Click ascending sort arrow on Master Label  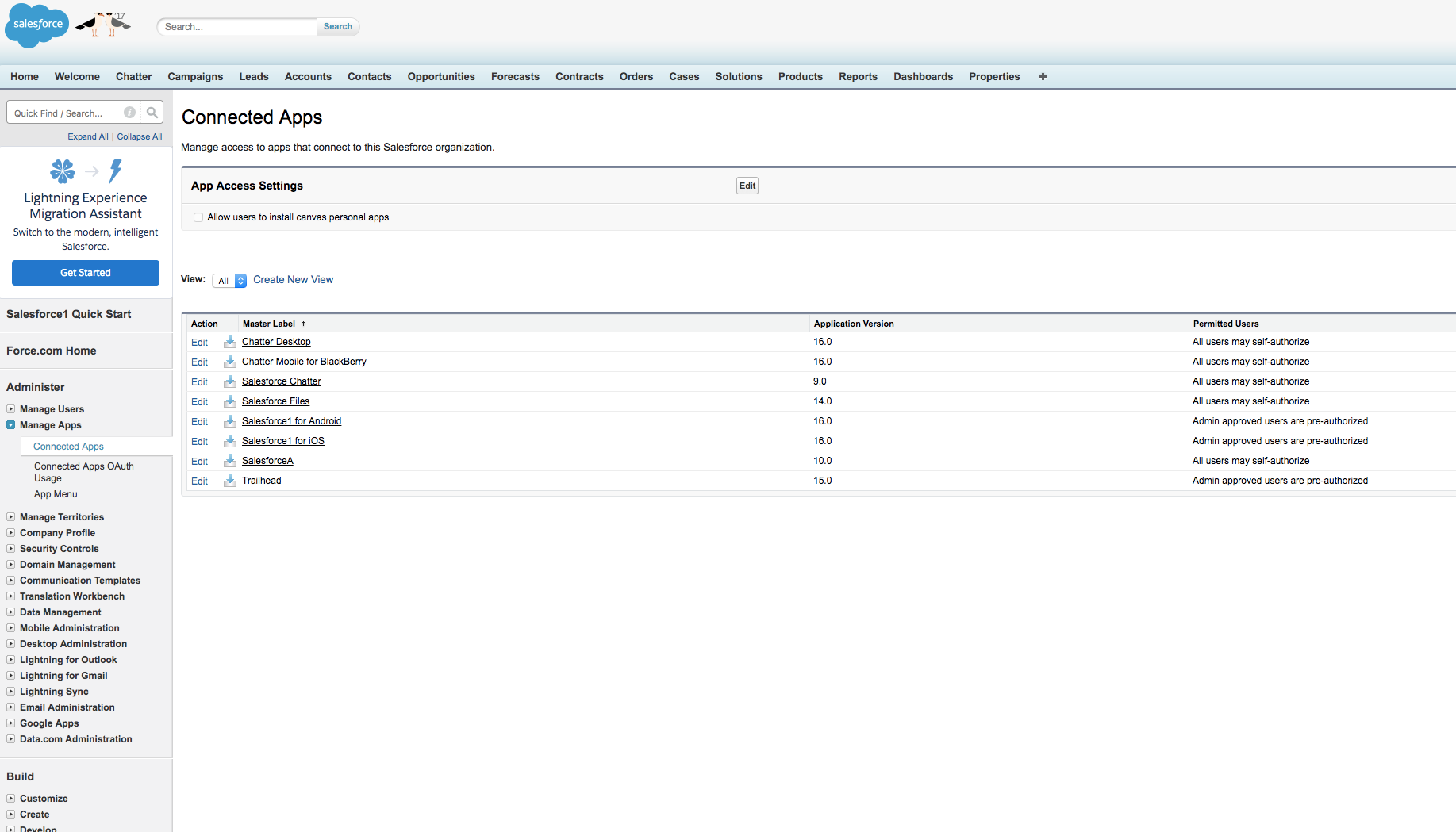[x=303, y=324]
